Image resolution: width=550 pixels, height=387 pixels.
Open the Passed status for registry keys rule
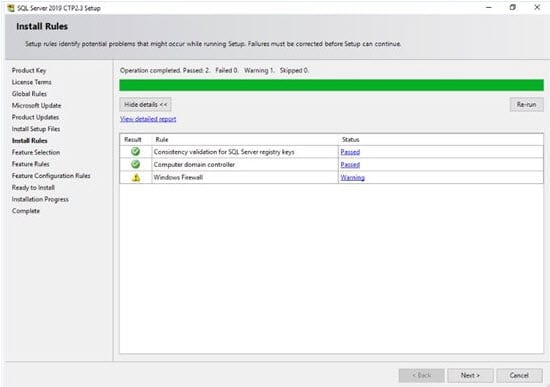(x=350, y=152)
